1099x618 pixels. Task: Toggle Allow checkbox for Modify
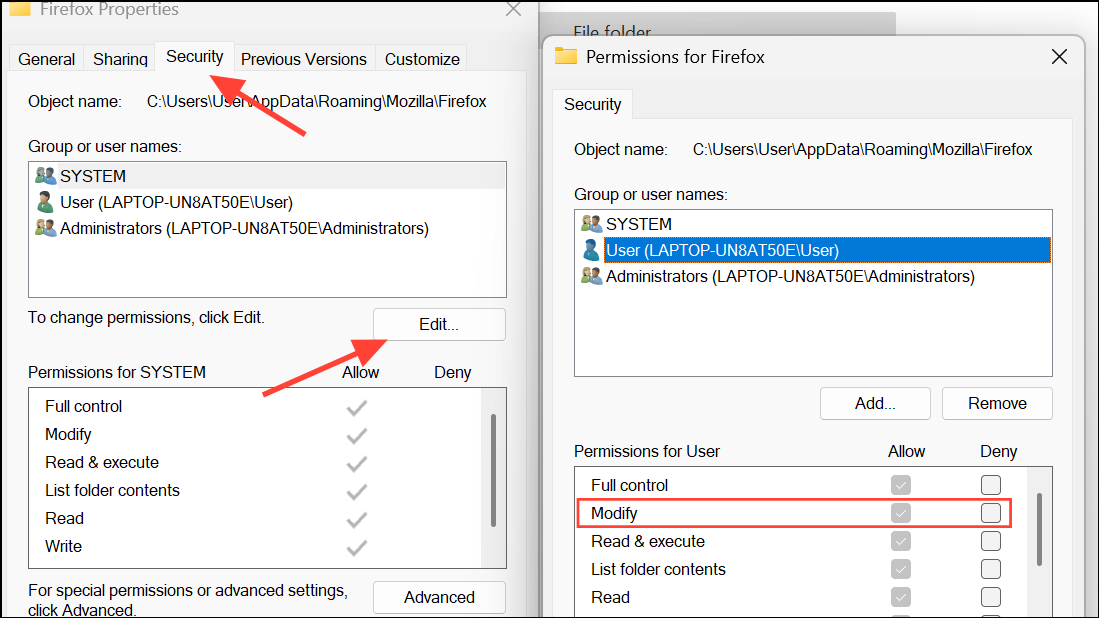click(901, 513)
